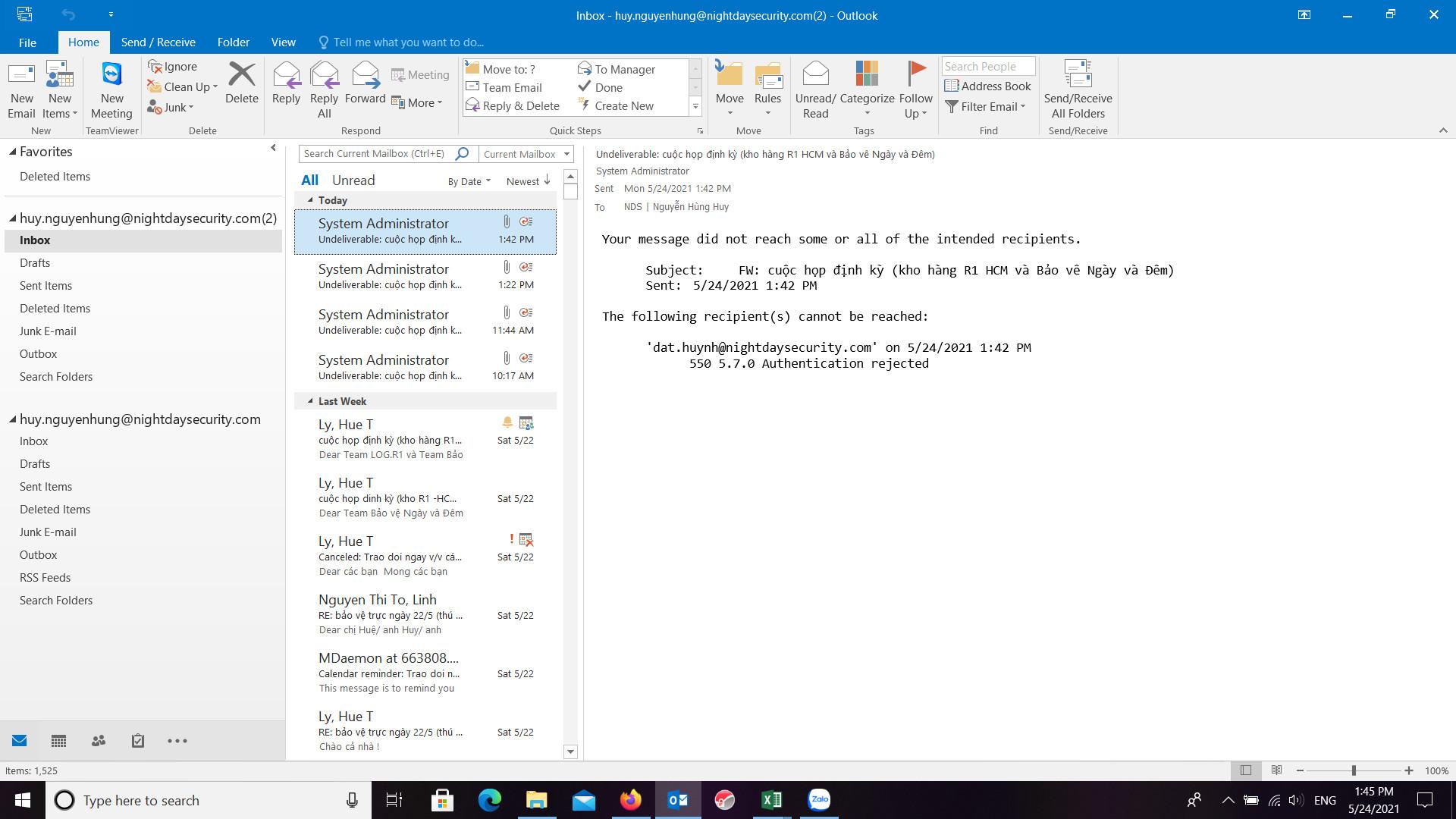The height and width of the screenshot is (819, 1456).
Task: Adjust the zoom slider handle
Action: [1354, 770]
